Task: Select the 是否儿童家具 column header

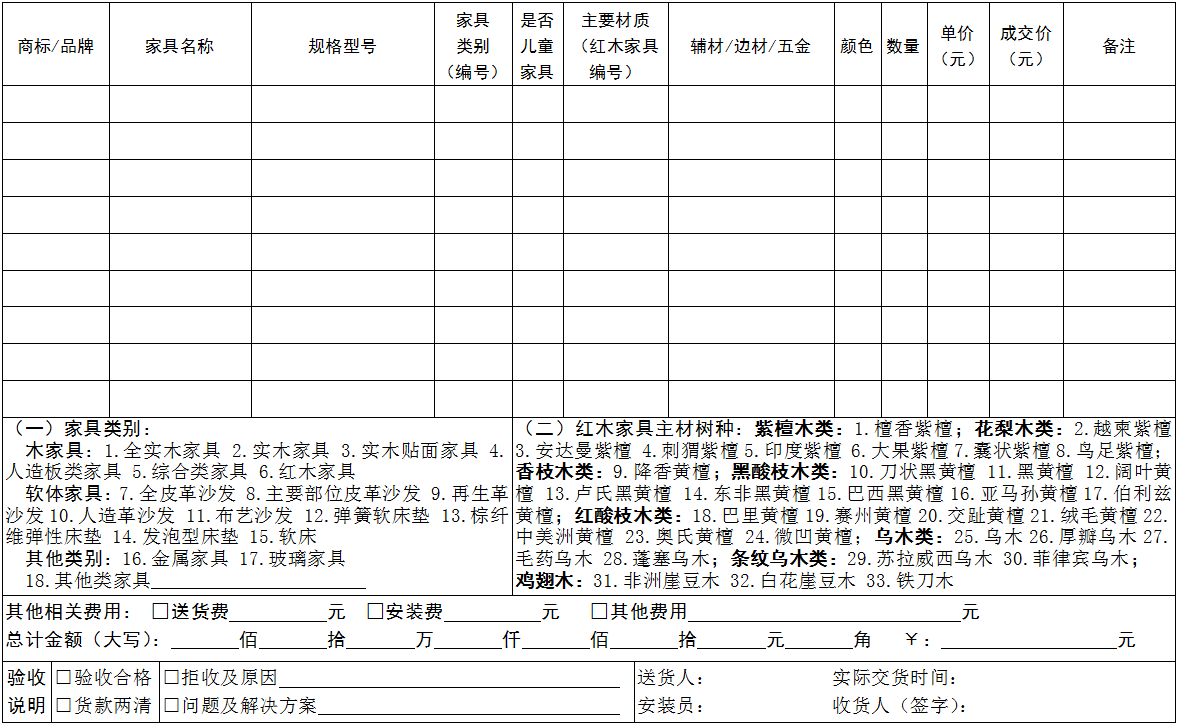Action: click(537, 46)
